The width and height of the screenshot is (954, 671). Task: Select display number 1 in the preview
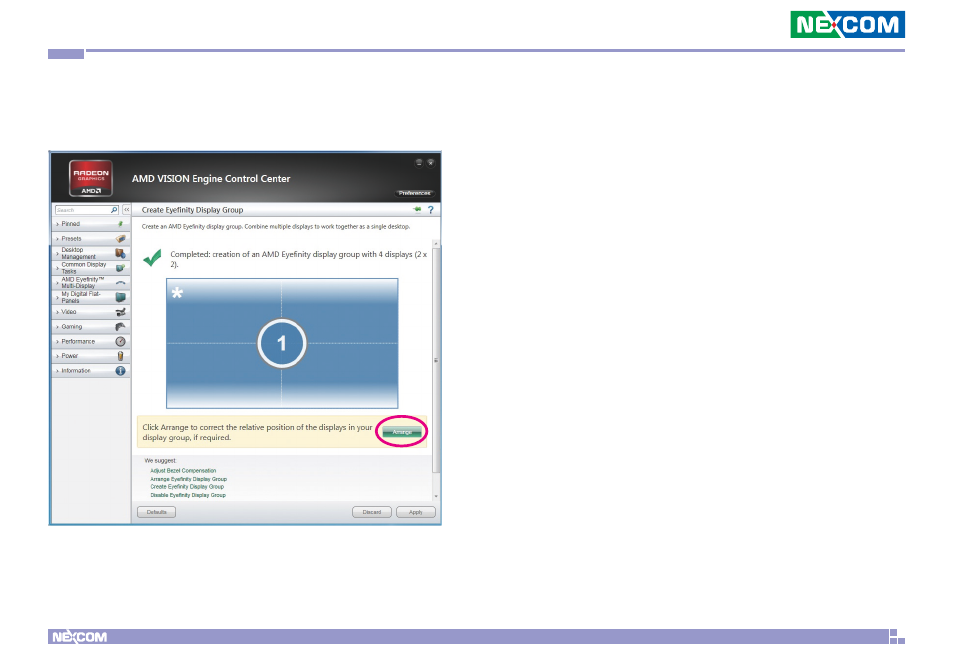282,343
